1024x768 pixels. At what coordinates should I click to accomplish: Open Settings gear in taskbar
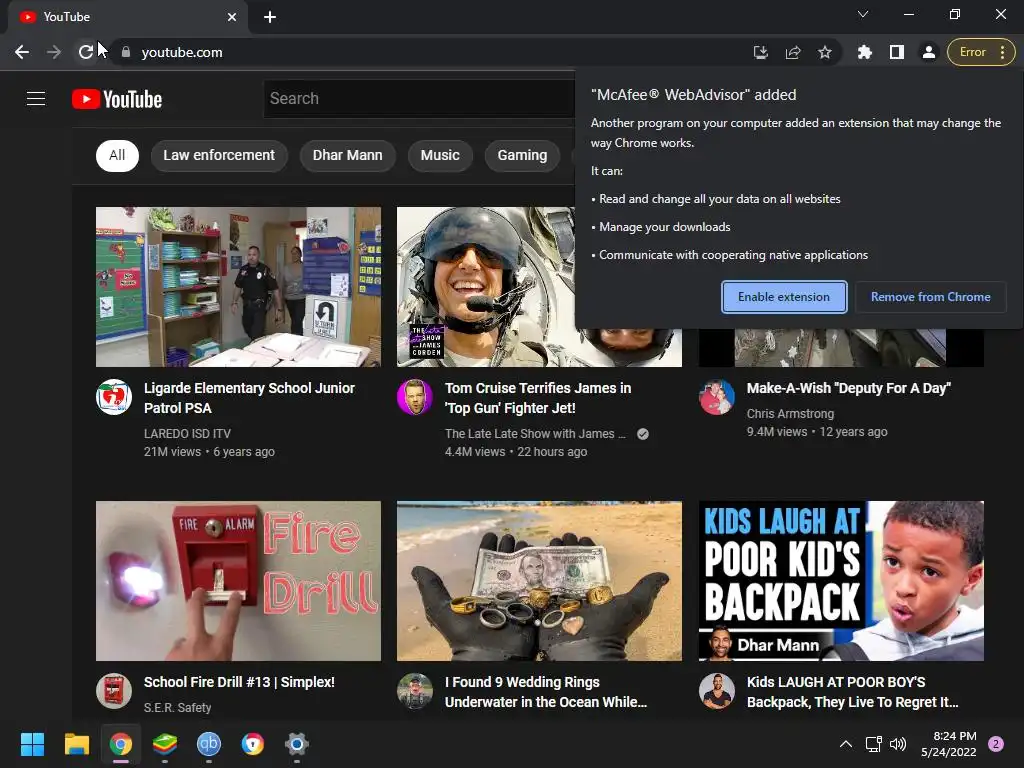click(x=296, y=744)
